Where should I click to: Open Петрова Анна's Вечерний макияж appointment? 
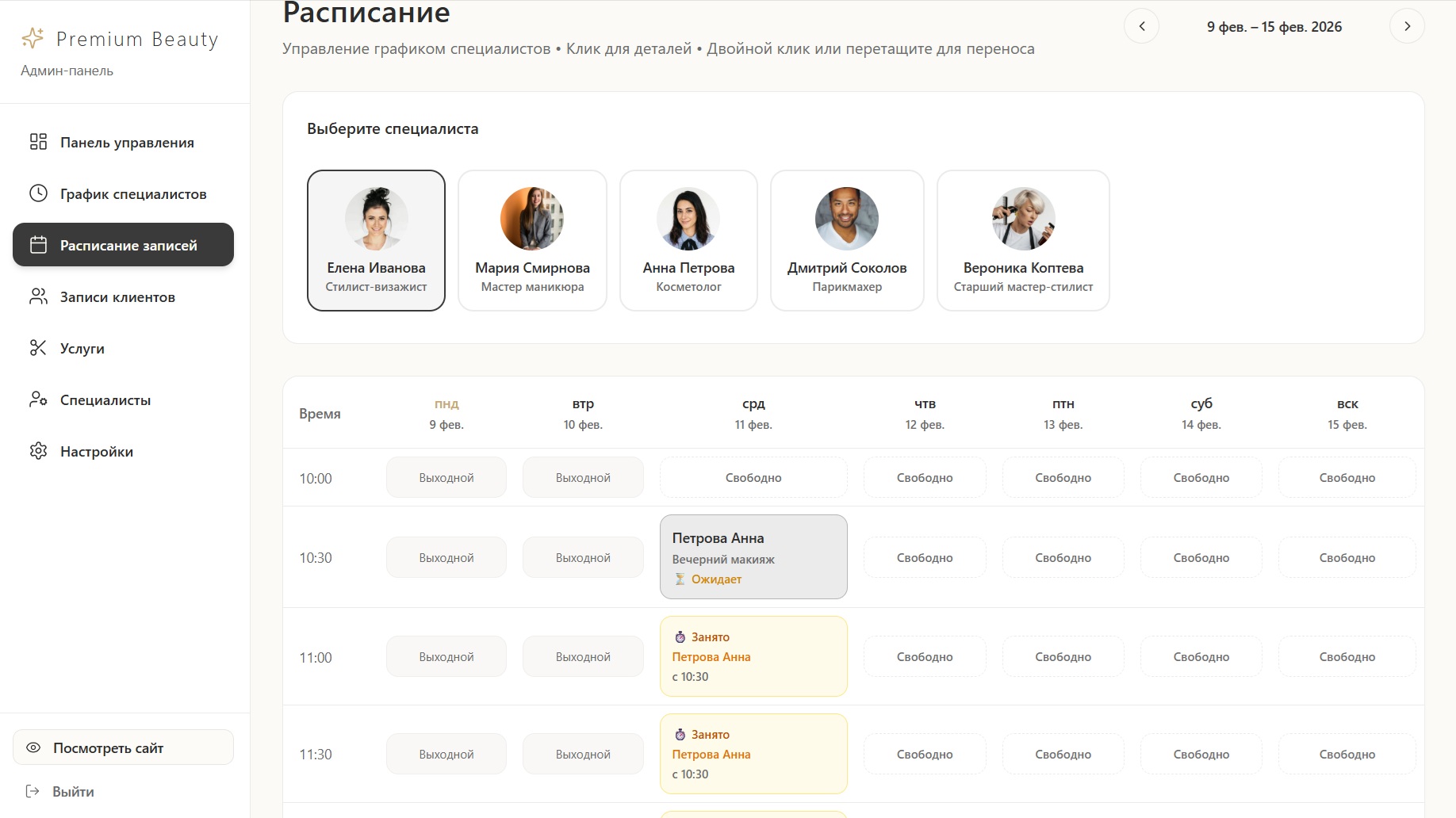753,557
